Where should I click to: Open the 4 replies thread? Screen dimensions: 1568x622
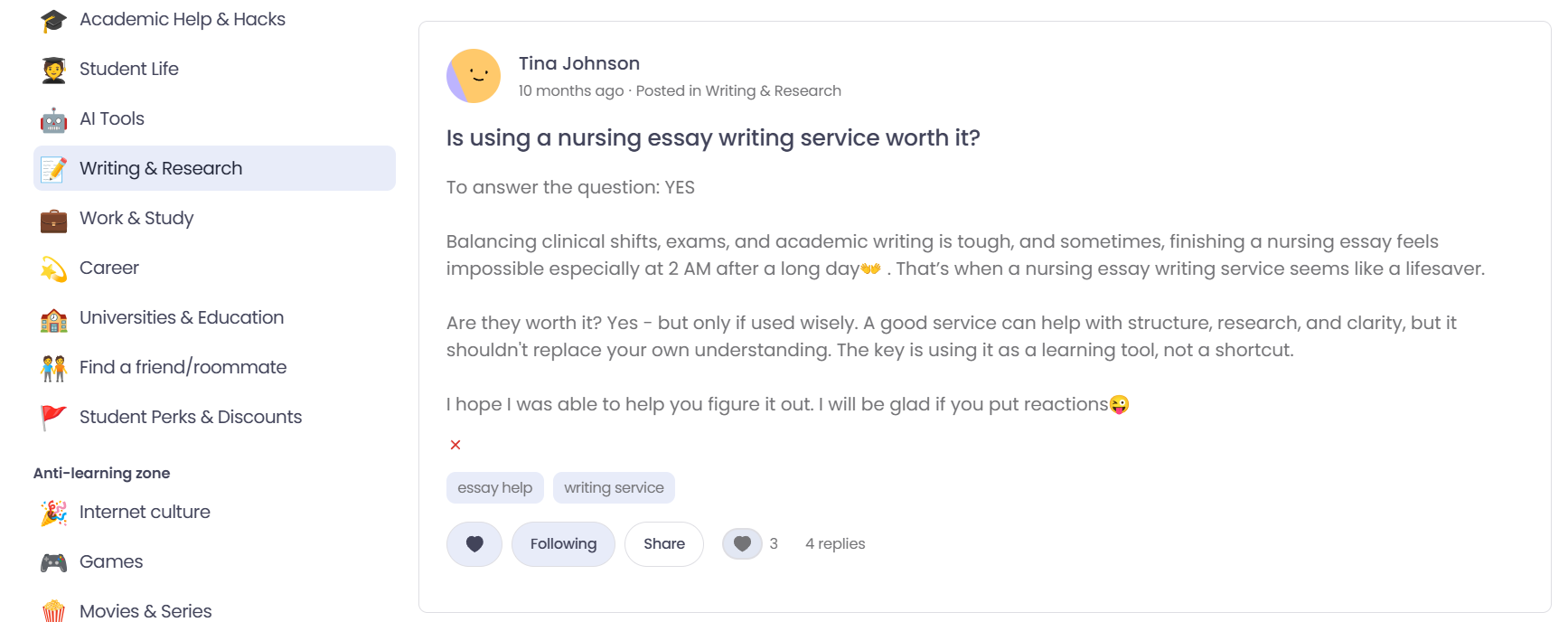click(x=834, y=543)
